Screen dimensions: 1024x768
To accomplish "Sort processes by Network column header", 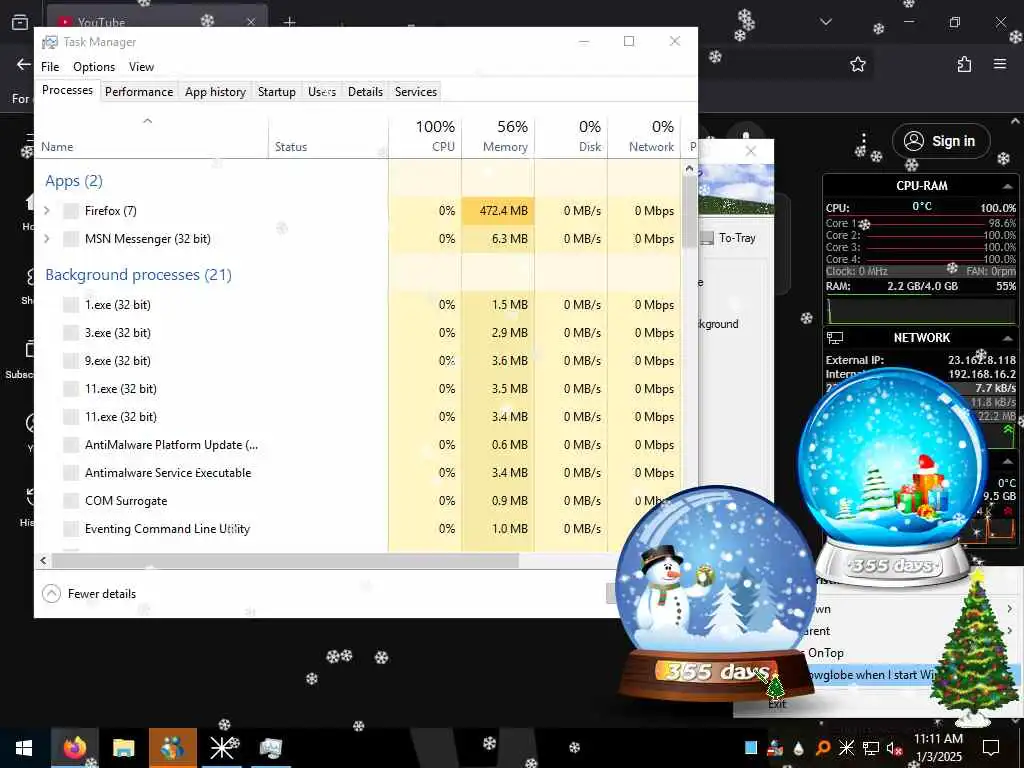I will pos(645,136).
